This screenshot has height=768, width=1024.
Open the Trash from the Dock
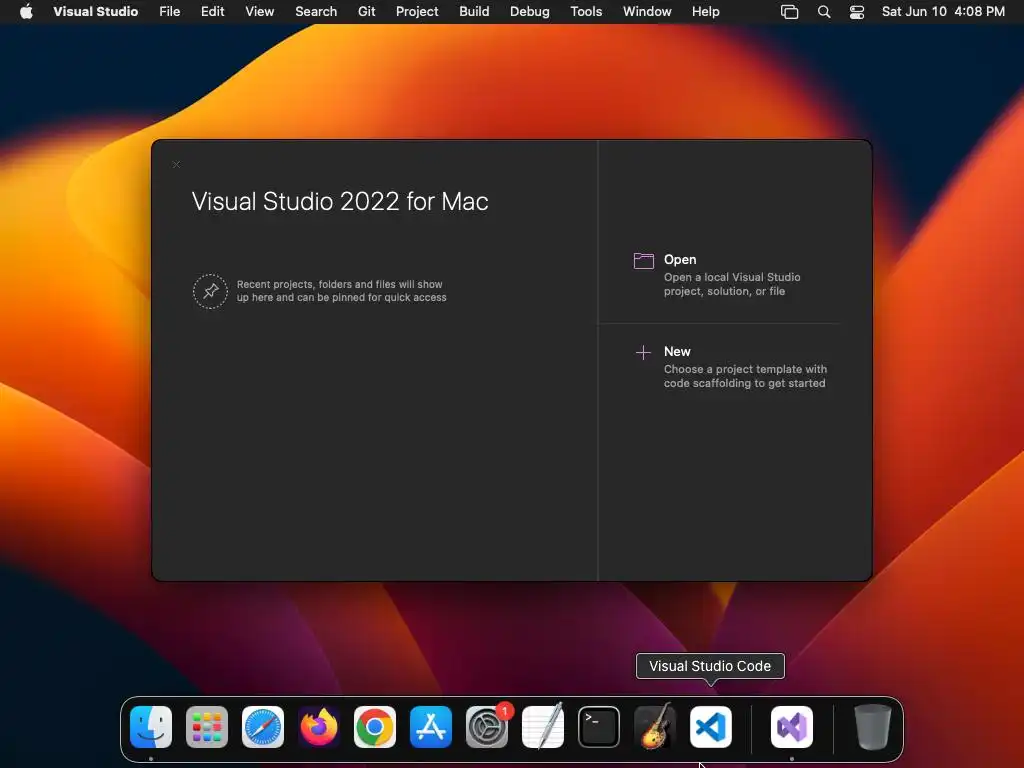coord(873,727)
